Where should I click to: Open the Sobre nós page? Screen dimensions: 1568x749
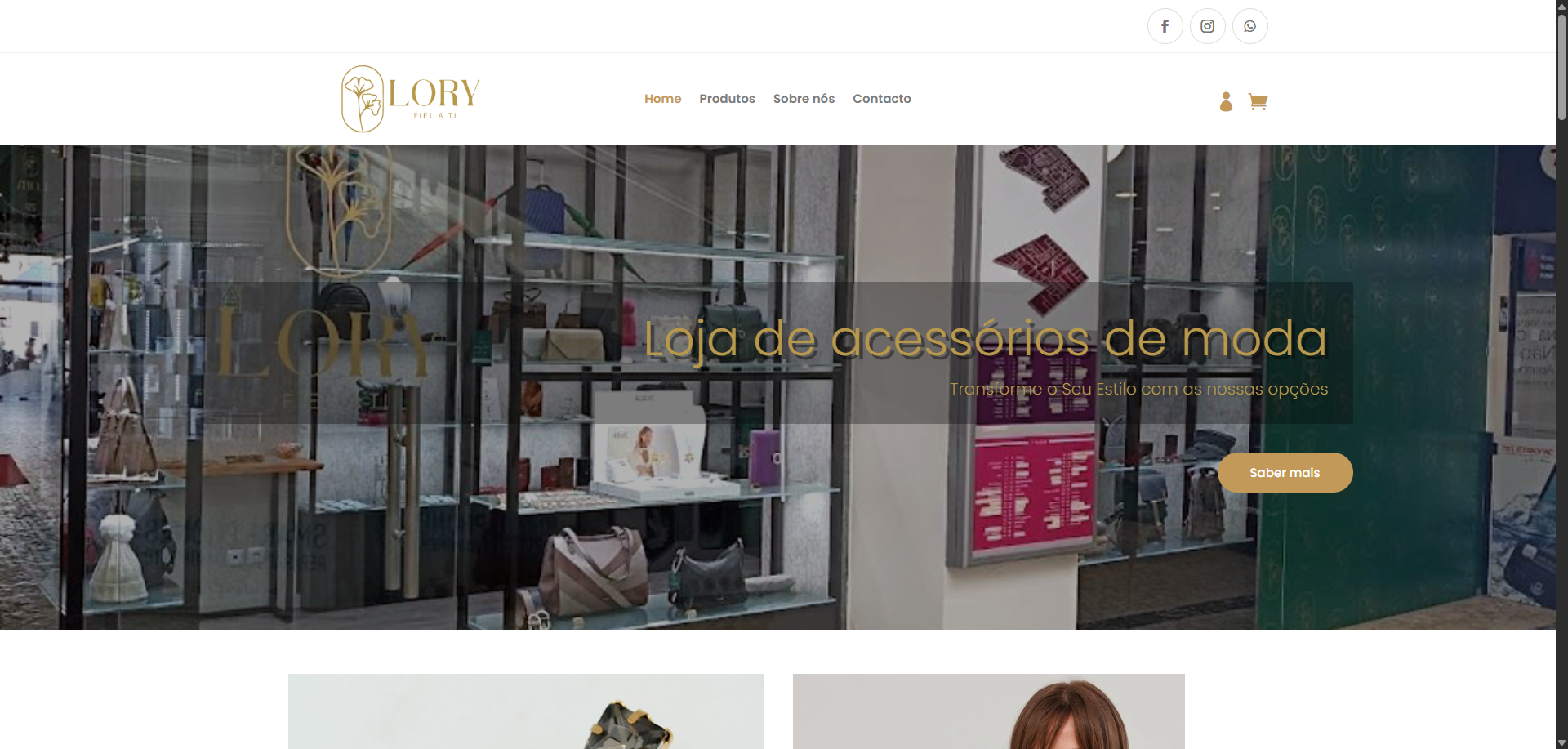pyautogui.click(x=804, y=99)
